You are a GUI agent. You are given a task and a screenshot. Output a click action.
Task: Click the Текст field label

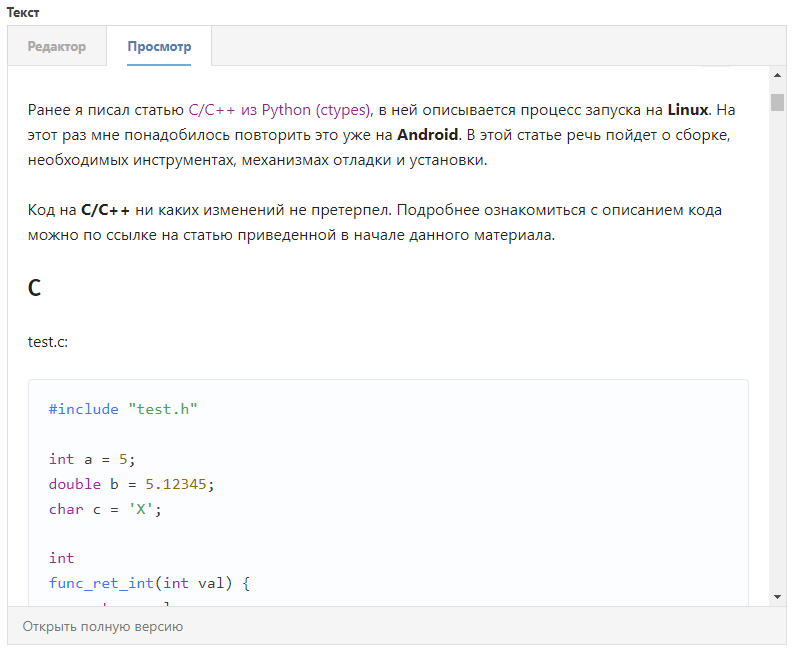pyautogui.click(x=25, y=11)
